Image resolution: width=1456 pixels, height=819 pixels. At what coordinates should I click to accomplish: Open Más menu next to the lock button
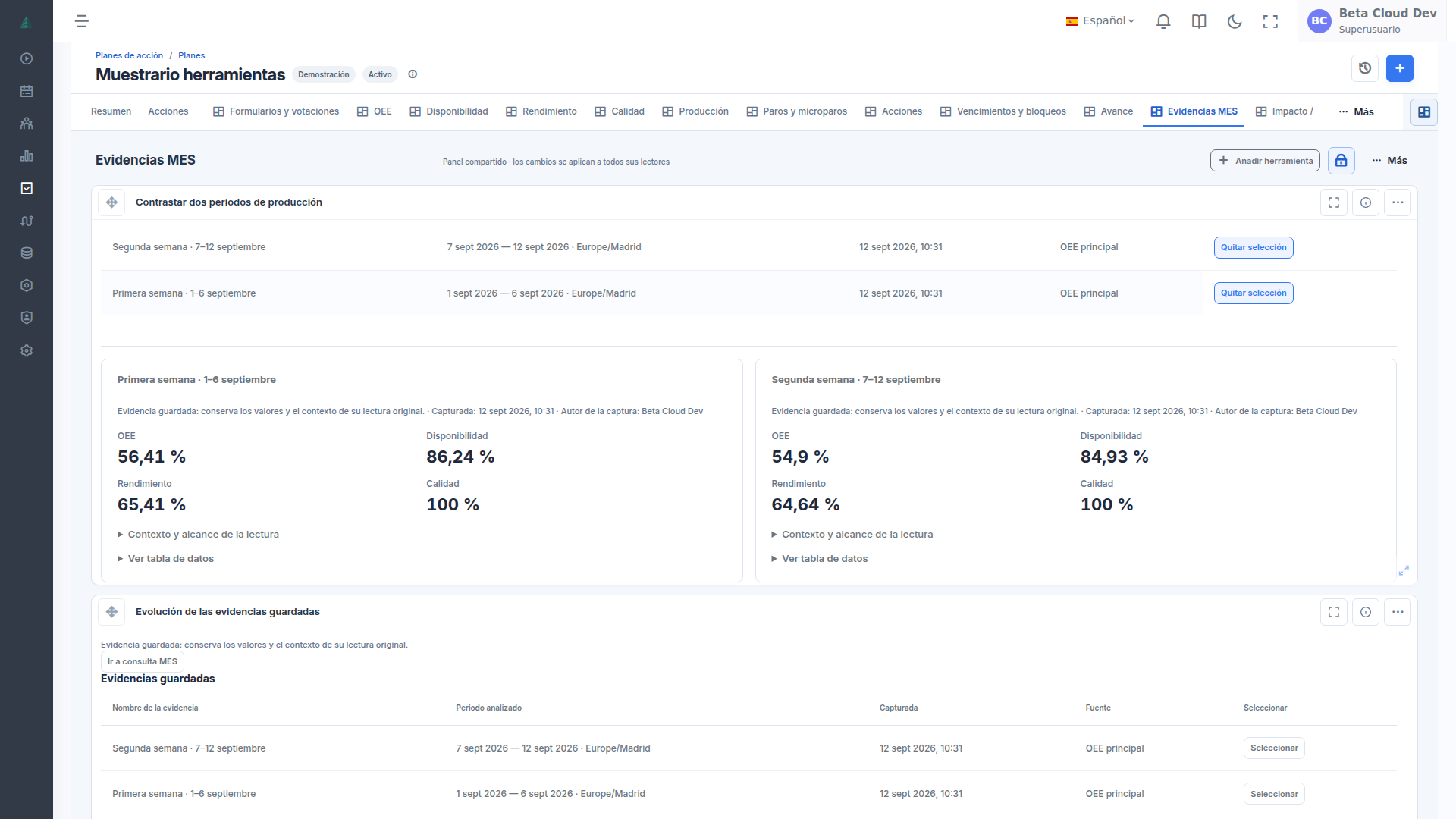click(x=1389, y=161)
